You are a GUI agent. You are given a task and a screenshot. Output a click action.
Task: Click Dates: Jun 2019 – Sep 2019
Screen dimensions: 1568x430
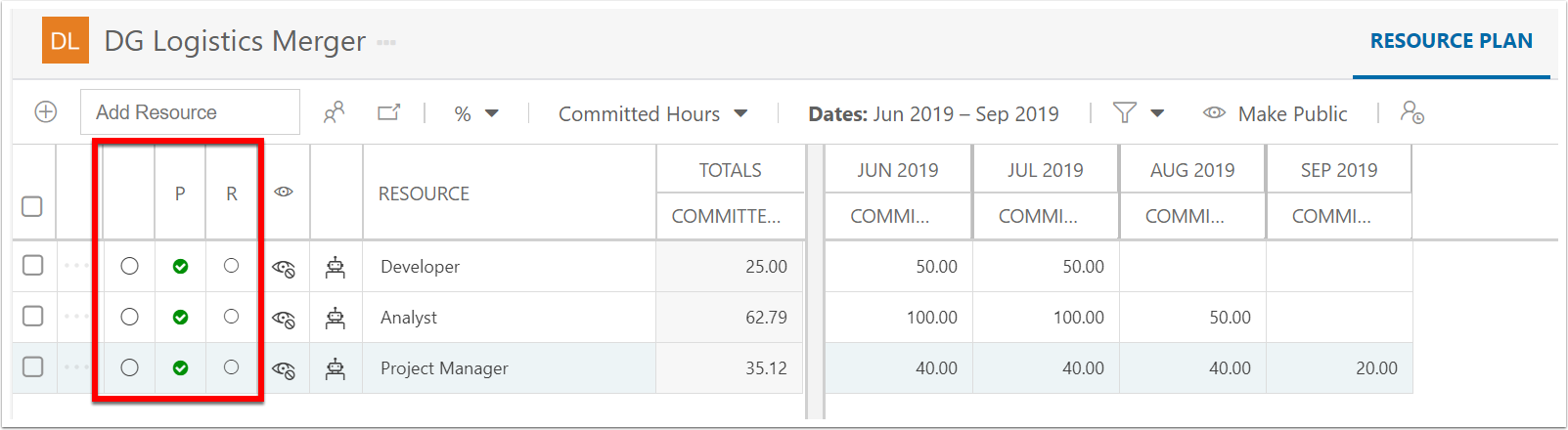pyautogui.click(x=934, y=114)
